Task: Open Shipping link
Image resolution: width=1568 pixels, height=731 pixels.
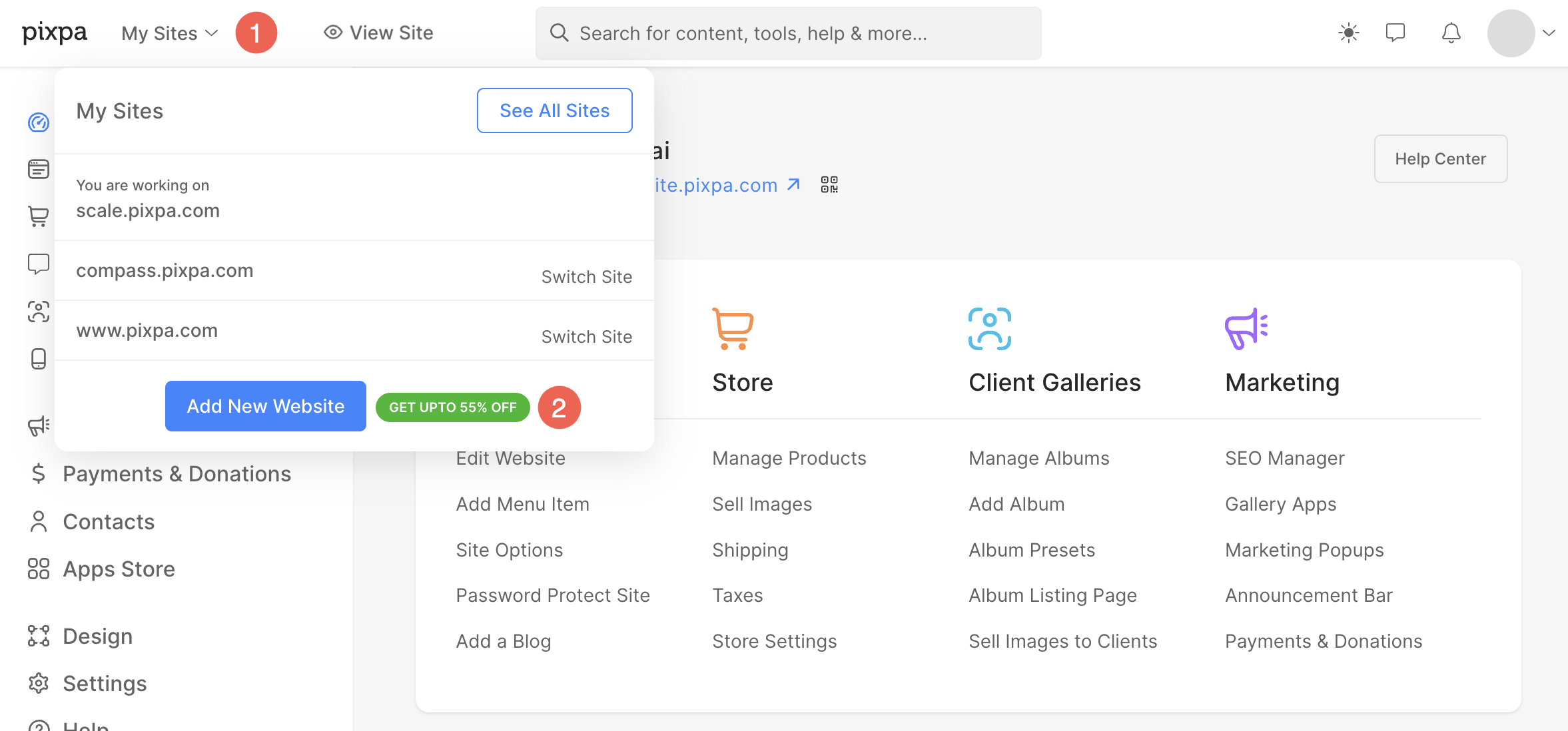Action: coord(750,550)
